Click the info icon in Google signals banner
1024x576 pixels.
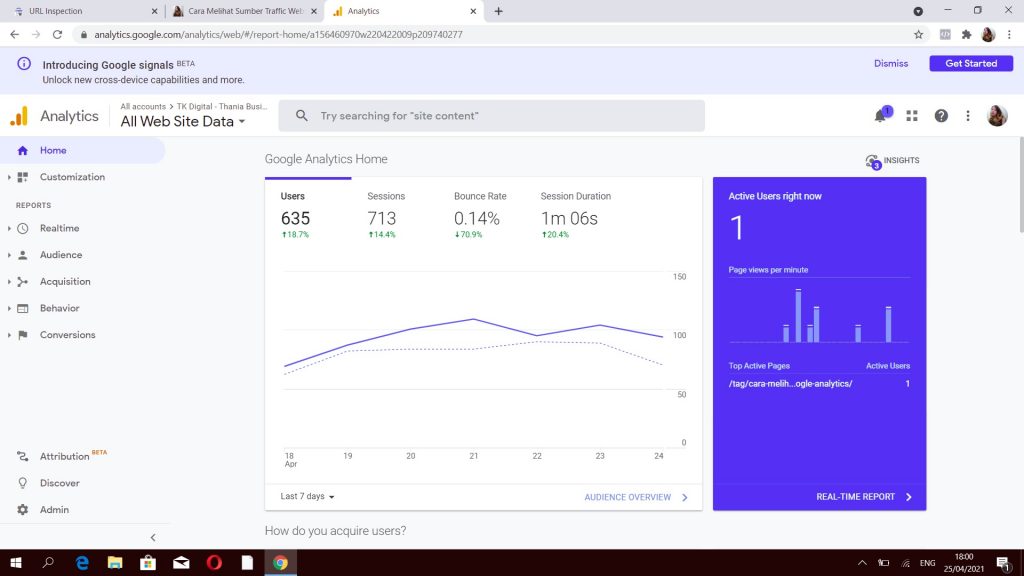coord(24,64)
